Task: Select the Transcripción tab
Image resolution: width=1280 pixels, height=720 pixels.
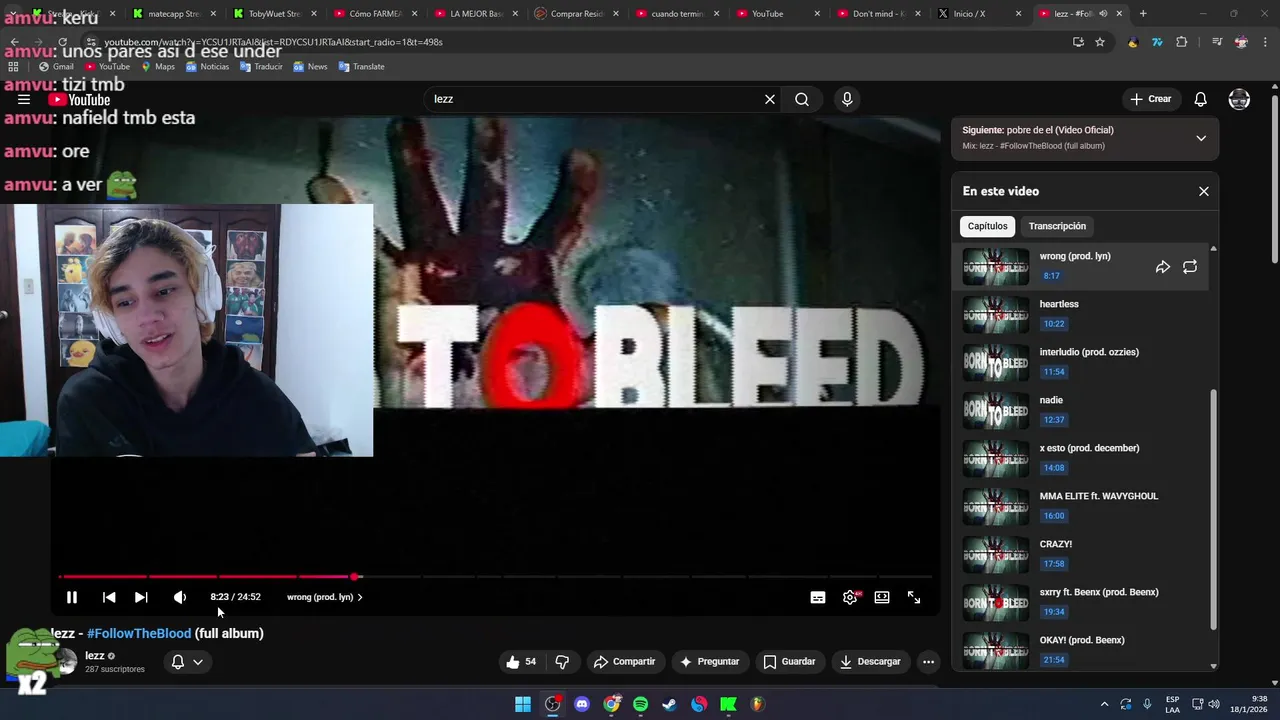Action: click(1057, 226)
